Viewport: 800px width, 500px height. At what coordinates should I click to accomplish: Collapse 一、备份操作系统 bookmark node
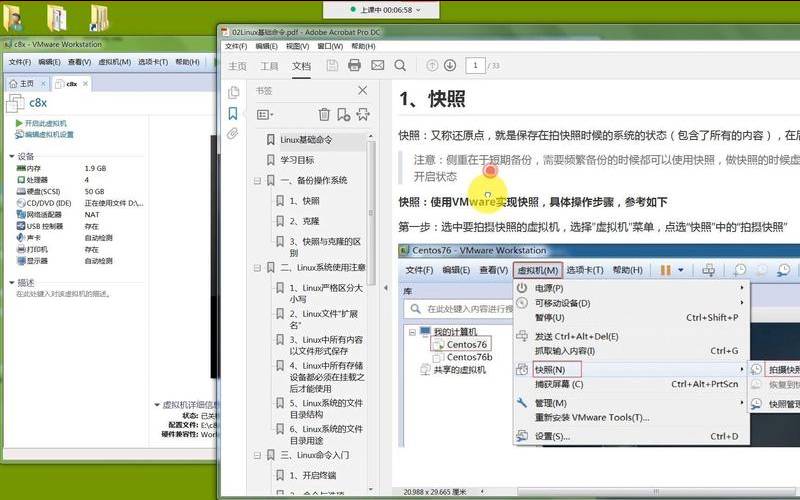[x=257, y=181]
